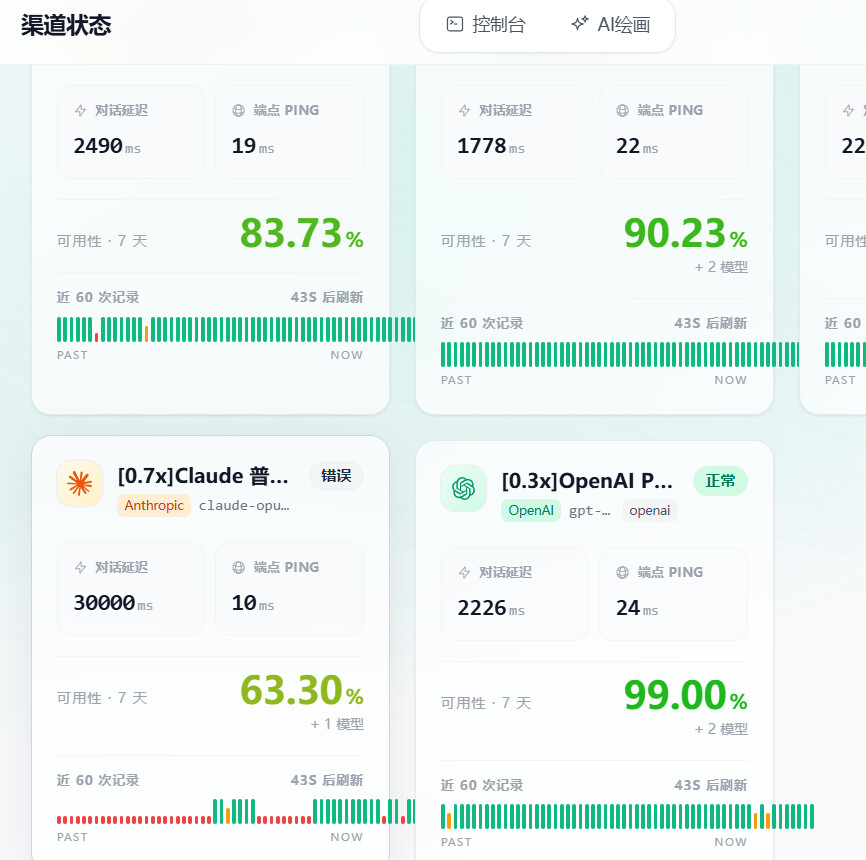Switch to the AI绘画 tab
Screen dimensions: 866x860
pyautogui.click(x=610, y=24)
